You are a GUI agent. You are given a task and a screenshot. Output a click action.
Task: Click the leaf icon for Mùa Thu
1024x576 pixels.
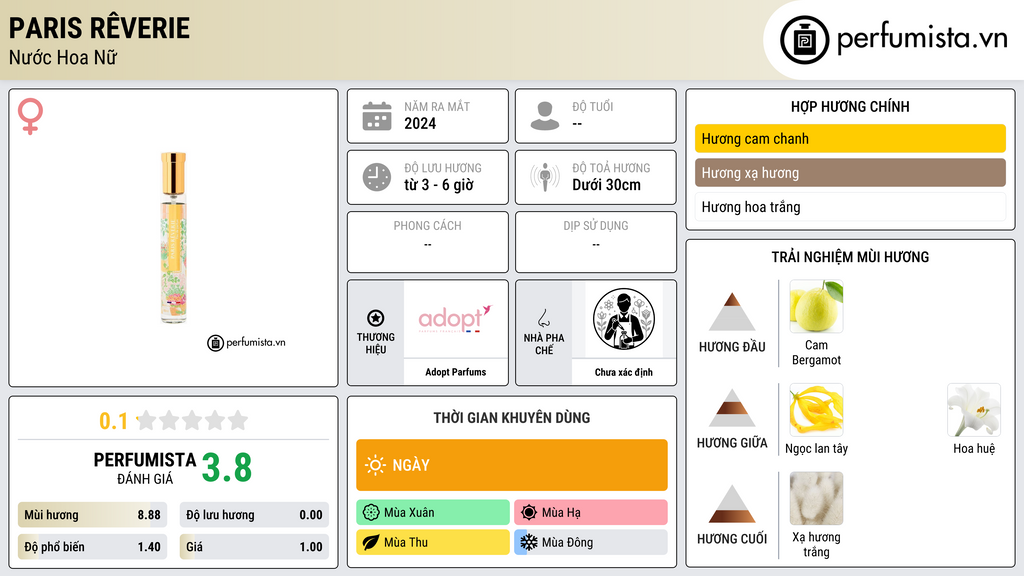click(371, 542)
